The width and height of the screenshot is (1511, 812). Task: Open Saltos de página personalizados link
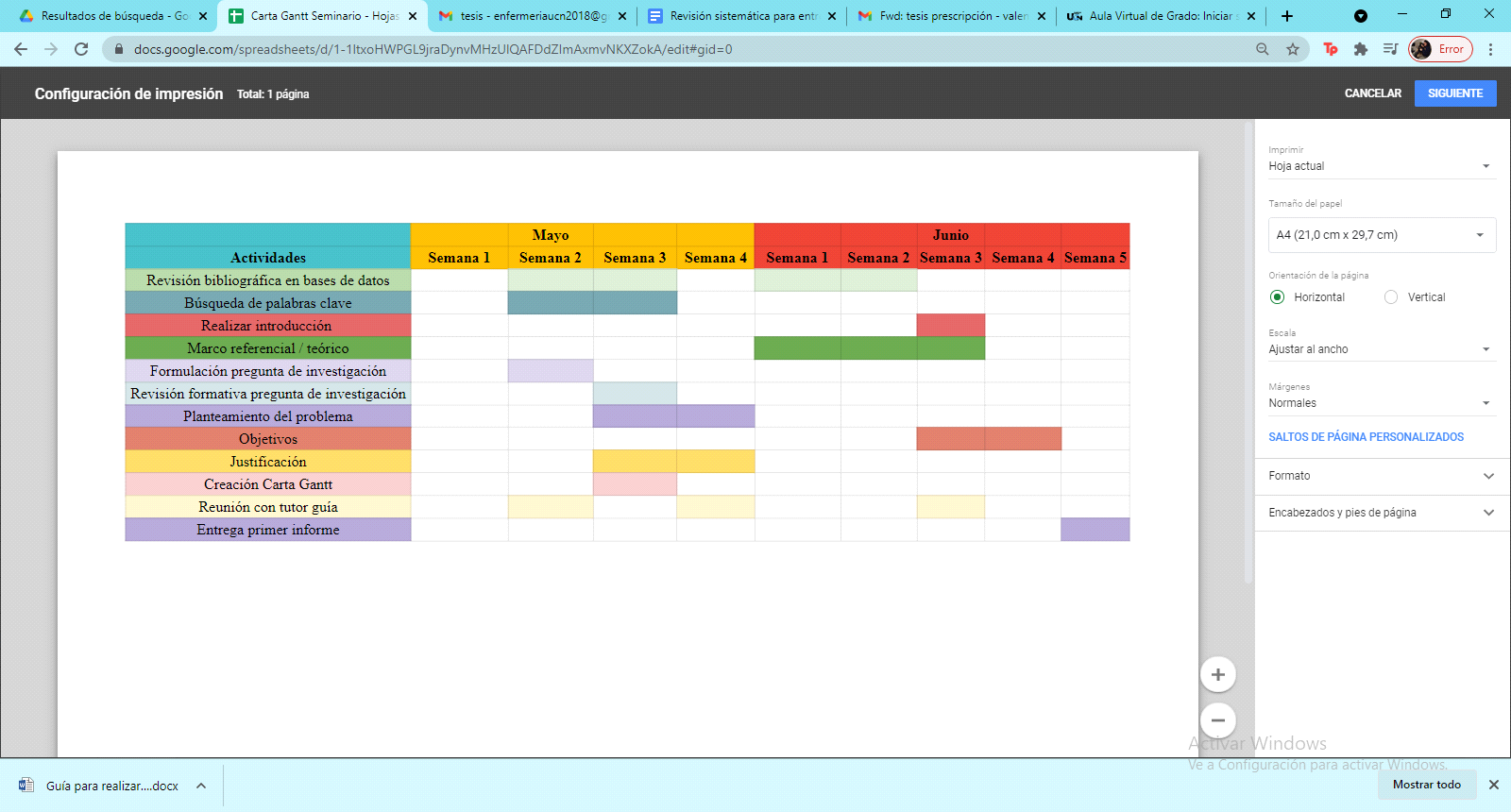coord(1366,437)
